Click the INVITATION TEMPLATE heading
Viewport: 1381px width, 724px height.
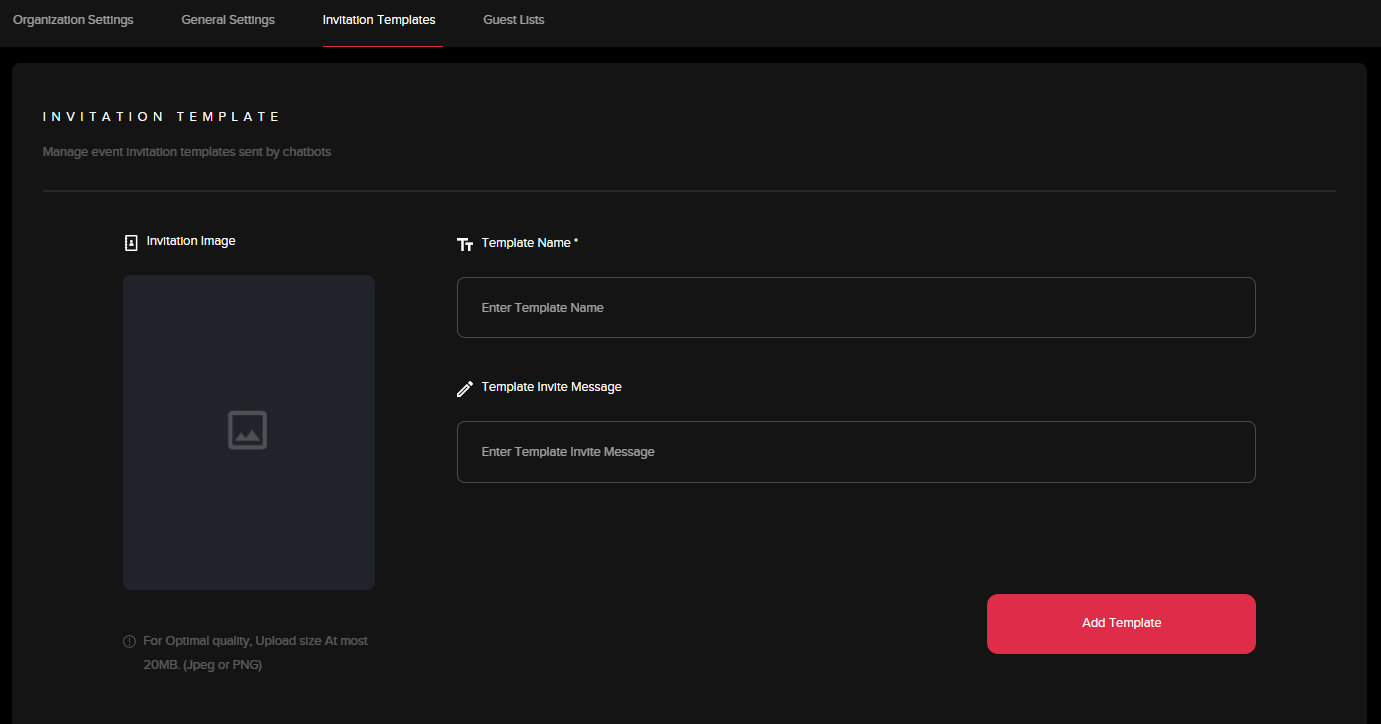click(162, 117)
